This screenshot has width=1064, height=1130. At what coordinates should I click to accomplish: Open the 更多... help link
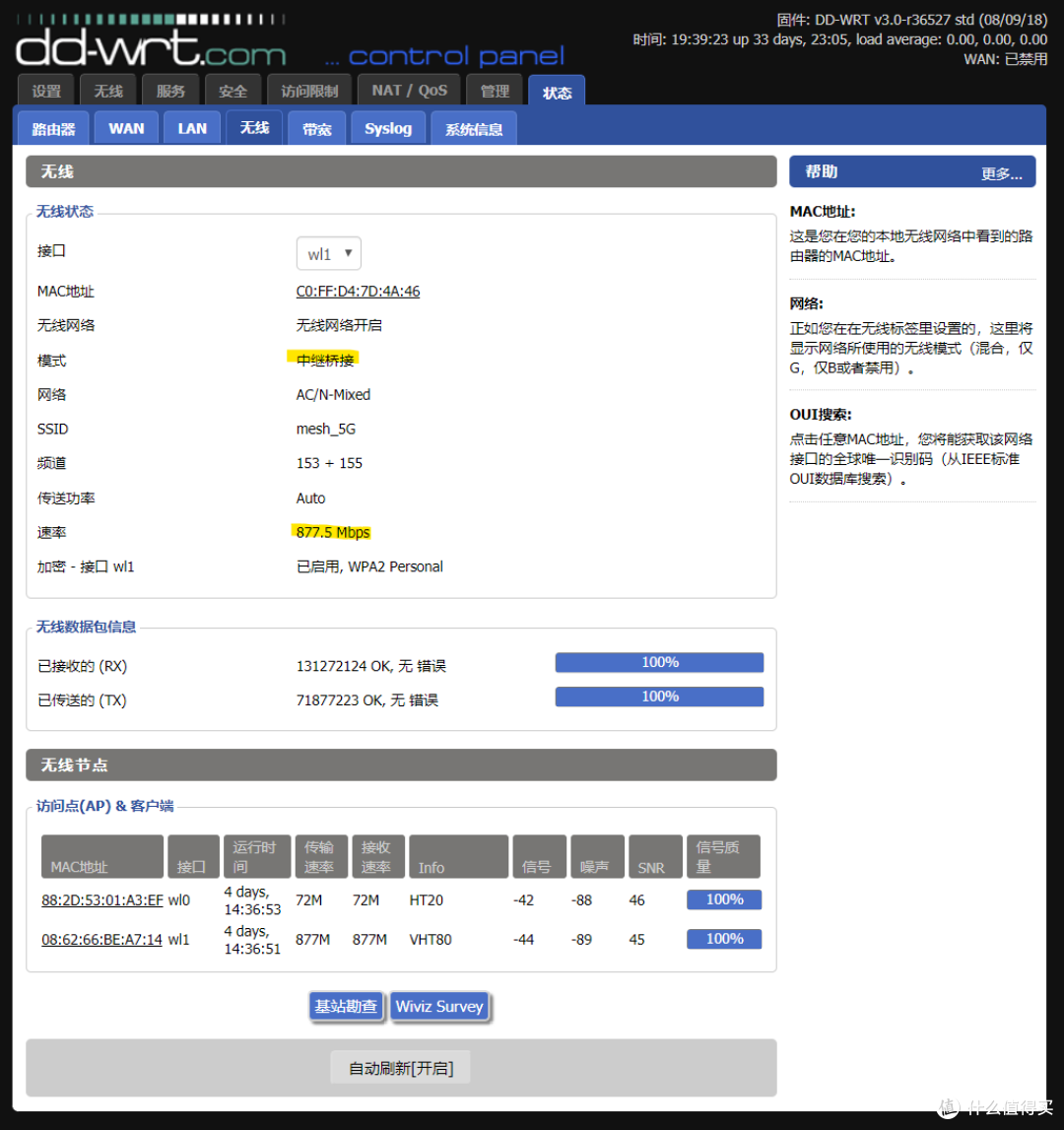tap(1001, 173)
